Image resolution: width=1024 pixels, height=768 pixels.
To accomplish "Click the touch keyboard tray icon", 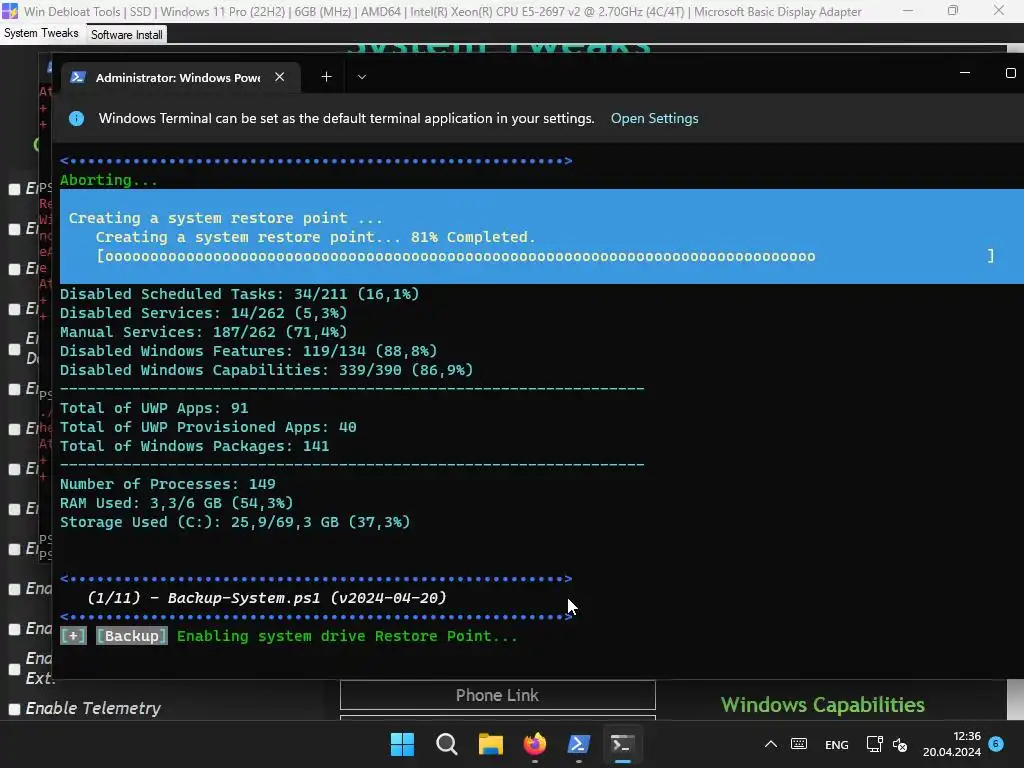I will pos(799,744).
